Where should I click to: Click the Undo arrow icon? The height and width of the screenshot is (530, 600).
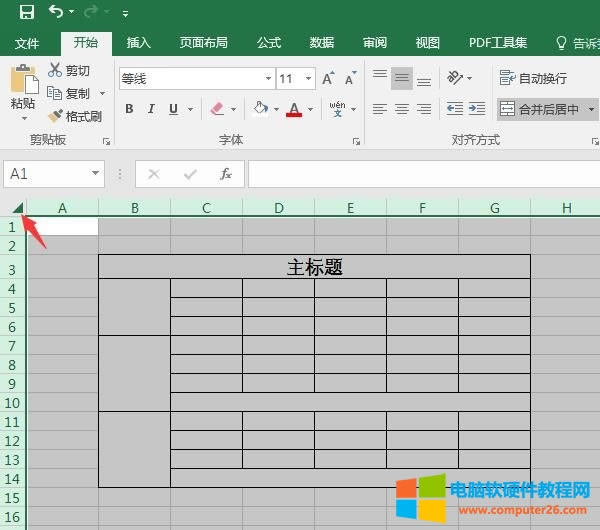click(55, 13)
